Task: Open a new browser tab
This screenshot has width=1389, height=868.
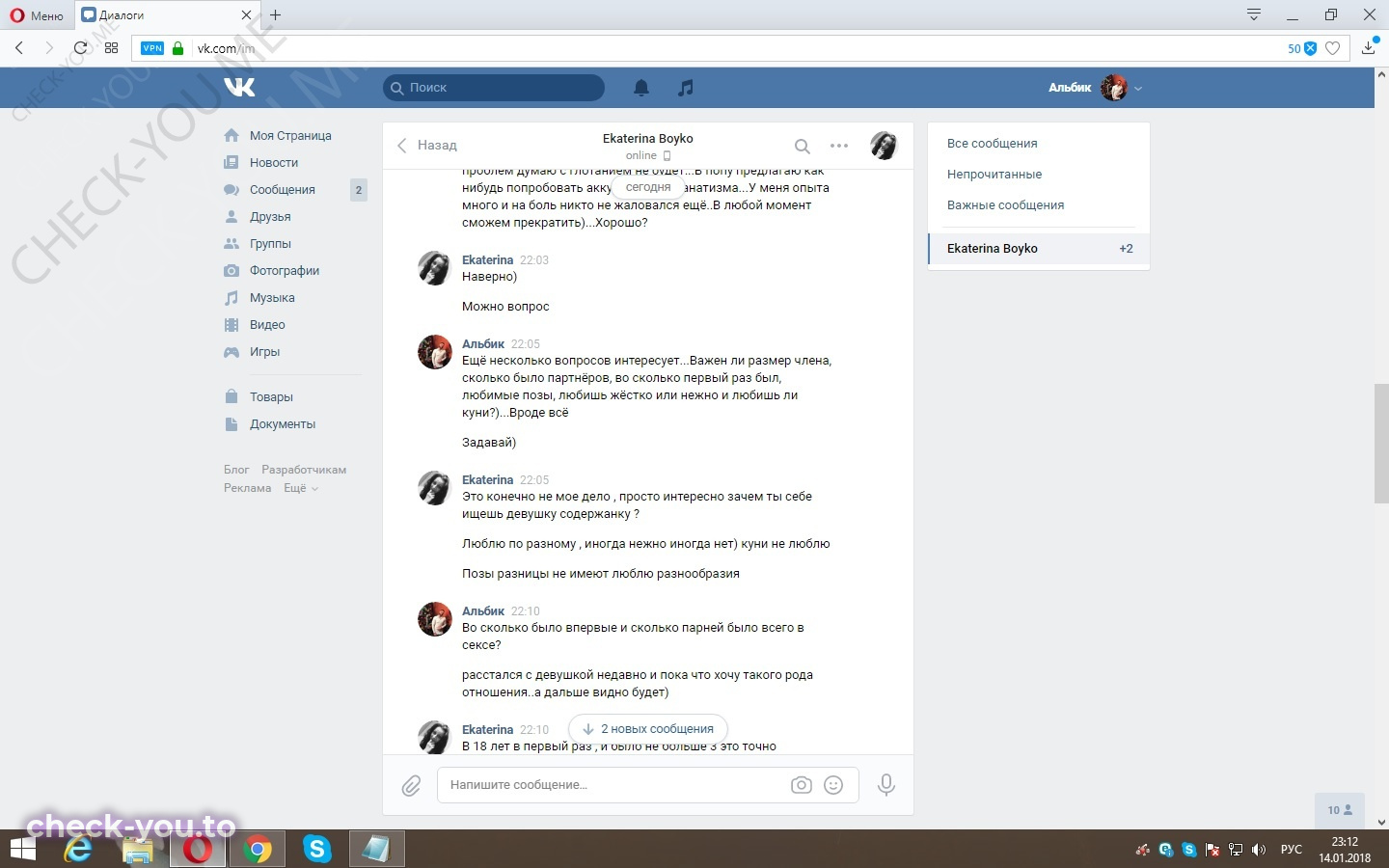Action: tap(276, 15)
